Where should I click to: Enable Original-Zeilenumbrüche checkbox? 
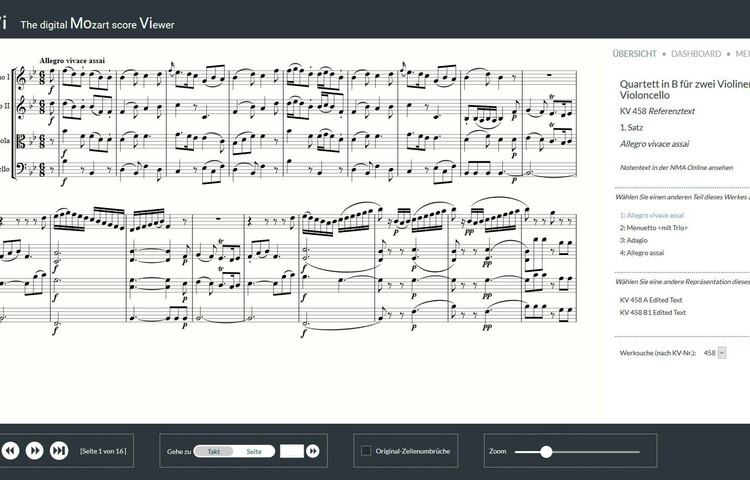click(x=367, y=451)
